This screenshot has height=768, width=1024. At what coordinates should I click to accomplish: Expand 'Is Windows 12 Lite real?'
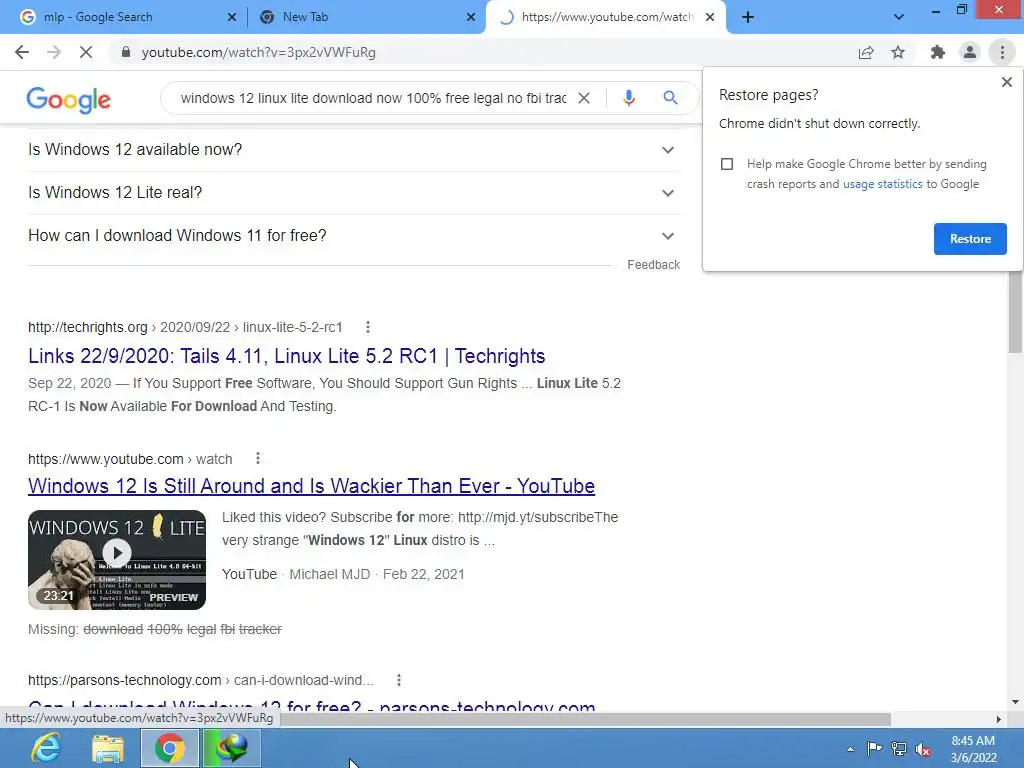coord(354,193)
